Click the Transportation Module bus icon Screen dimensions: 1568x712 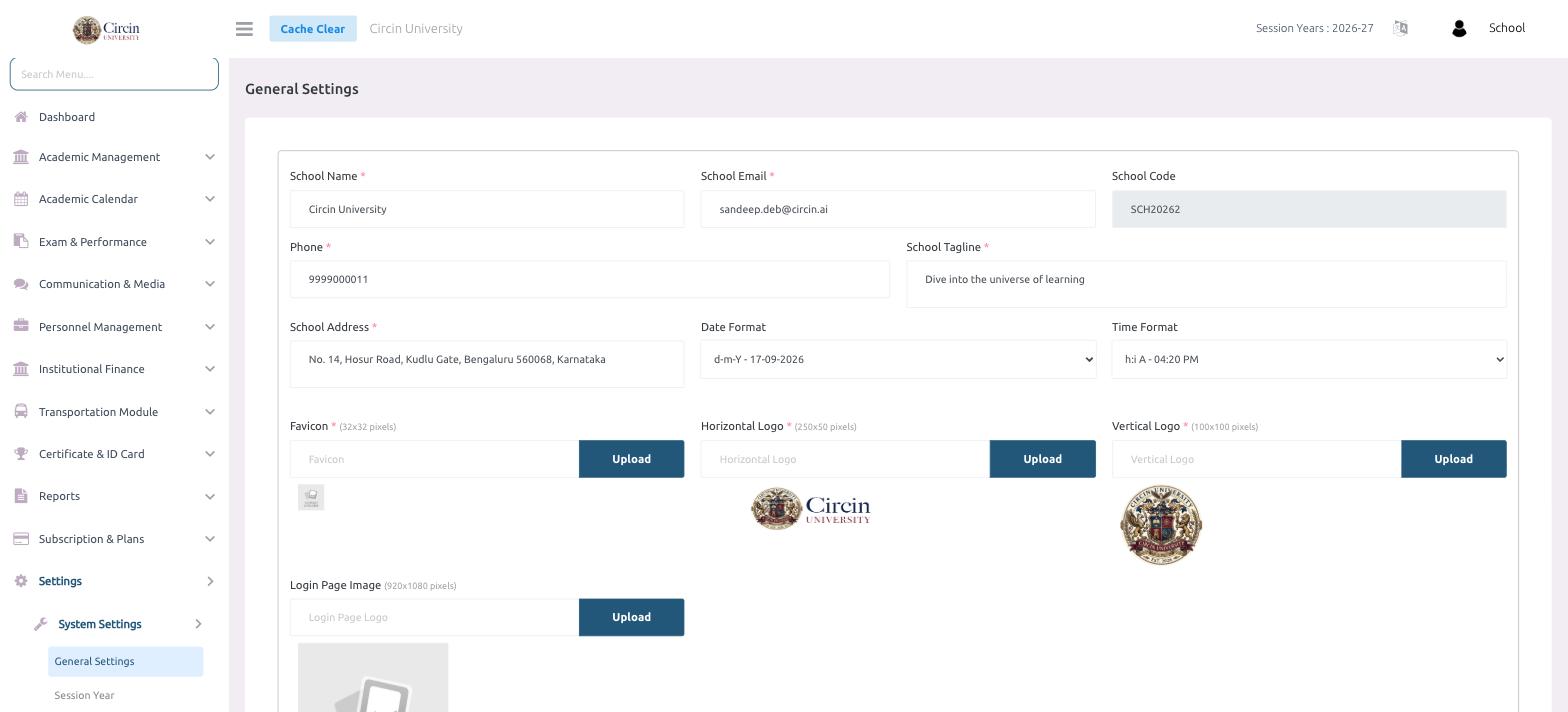click(x=21, y=412)
